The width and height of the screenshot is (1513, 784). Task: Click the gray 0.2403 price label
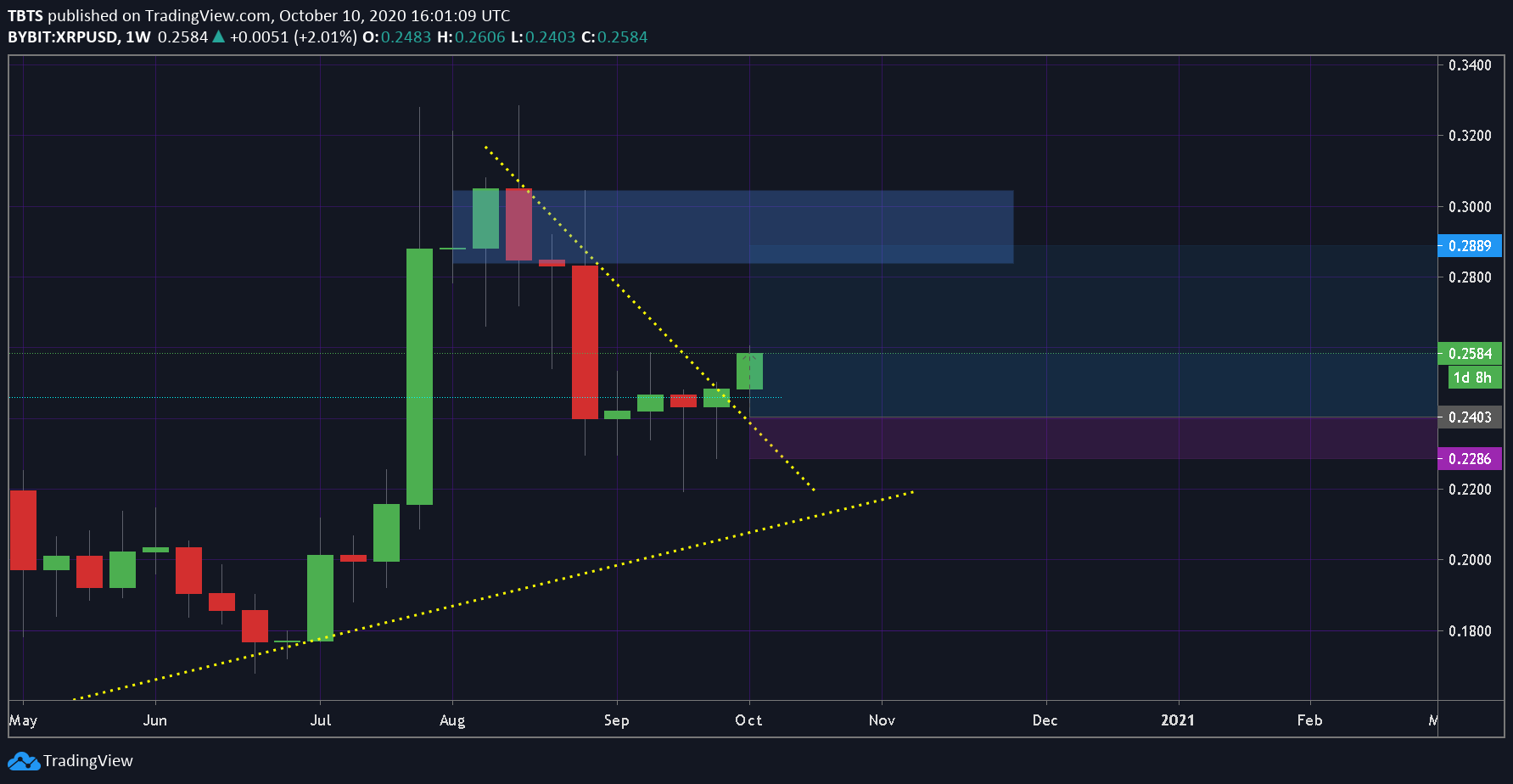click(x=1470, y=417)
